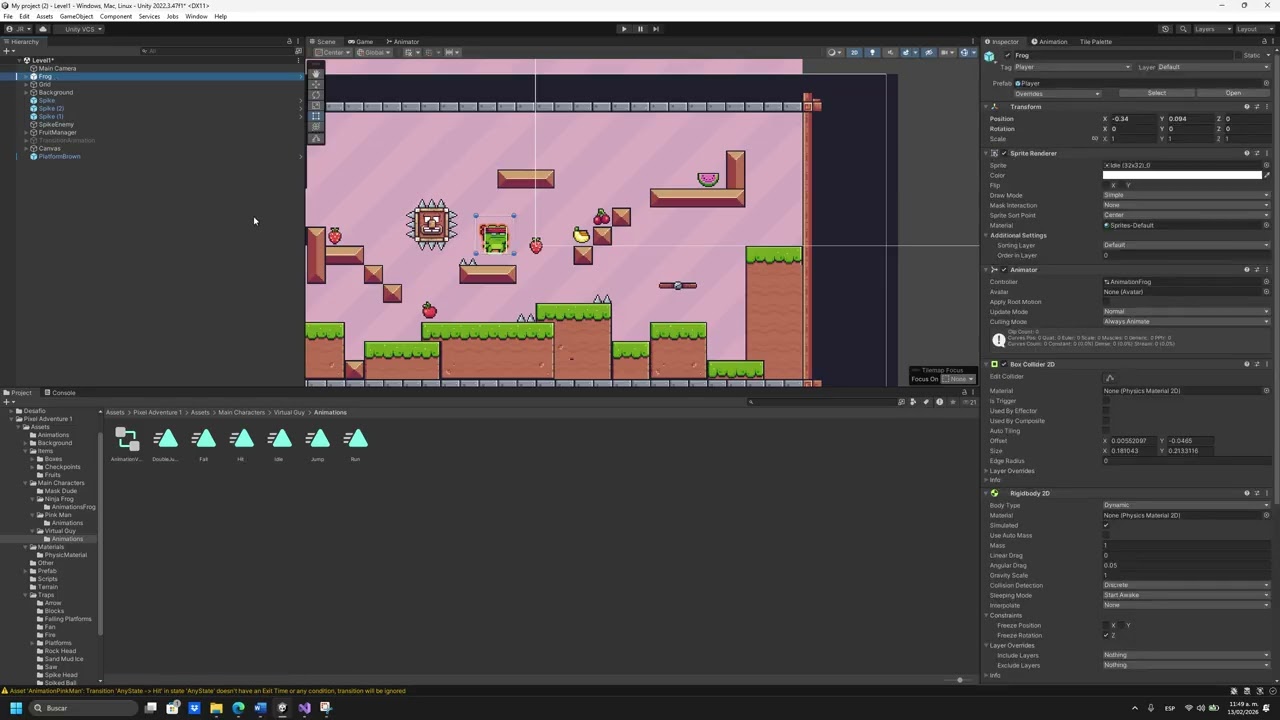Open Undo History from the top toolbar

click(1165, 29)
